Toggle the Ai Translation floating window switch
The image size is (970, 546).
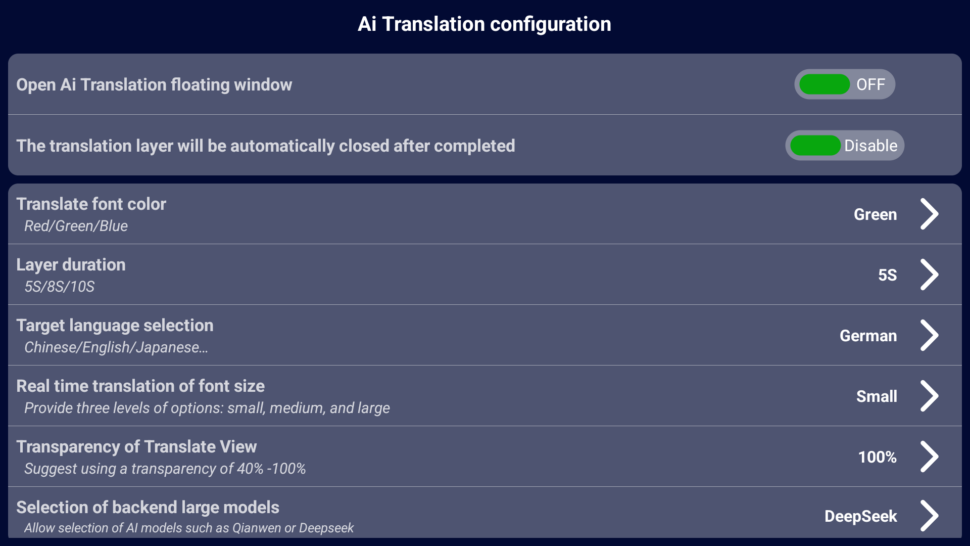coord(844,84)
